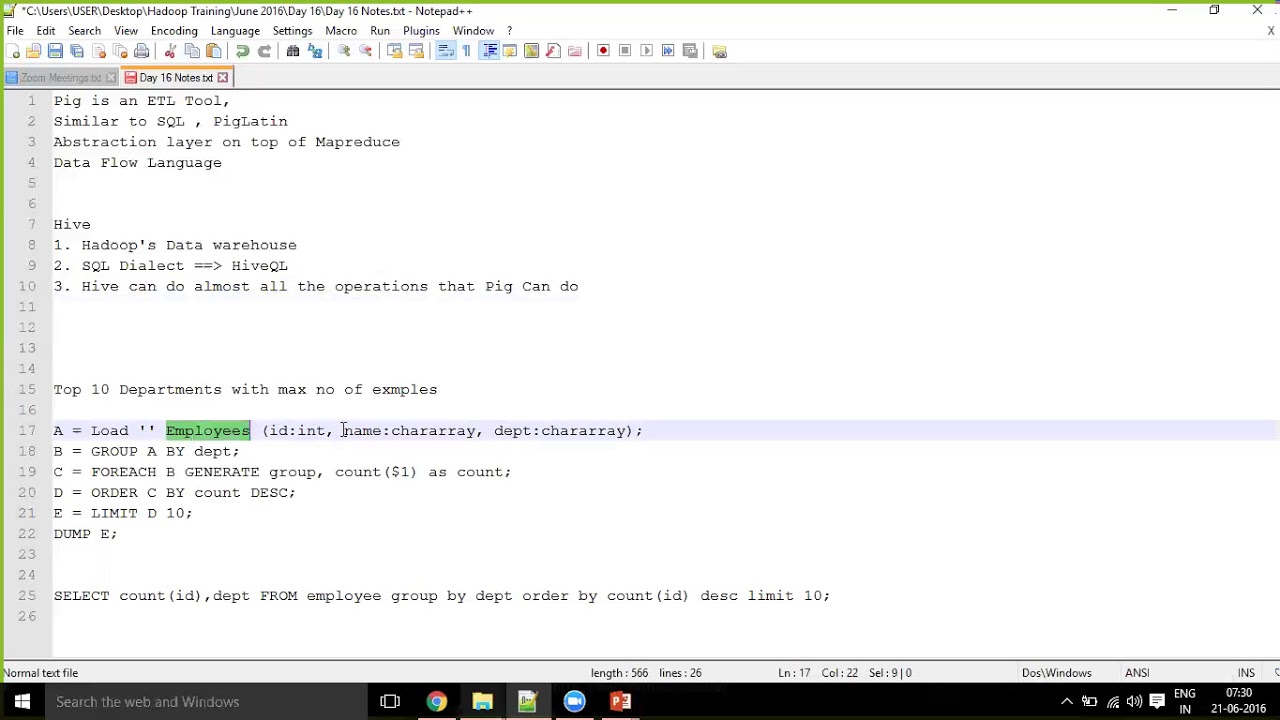Click the Zoom In toolbar icon
Screen dimensions: 1280x720
pyautogui.click(x=344, y=51)
